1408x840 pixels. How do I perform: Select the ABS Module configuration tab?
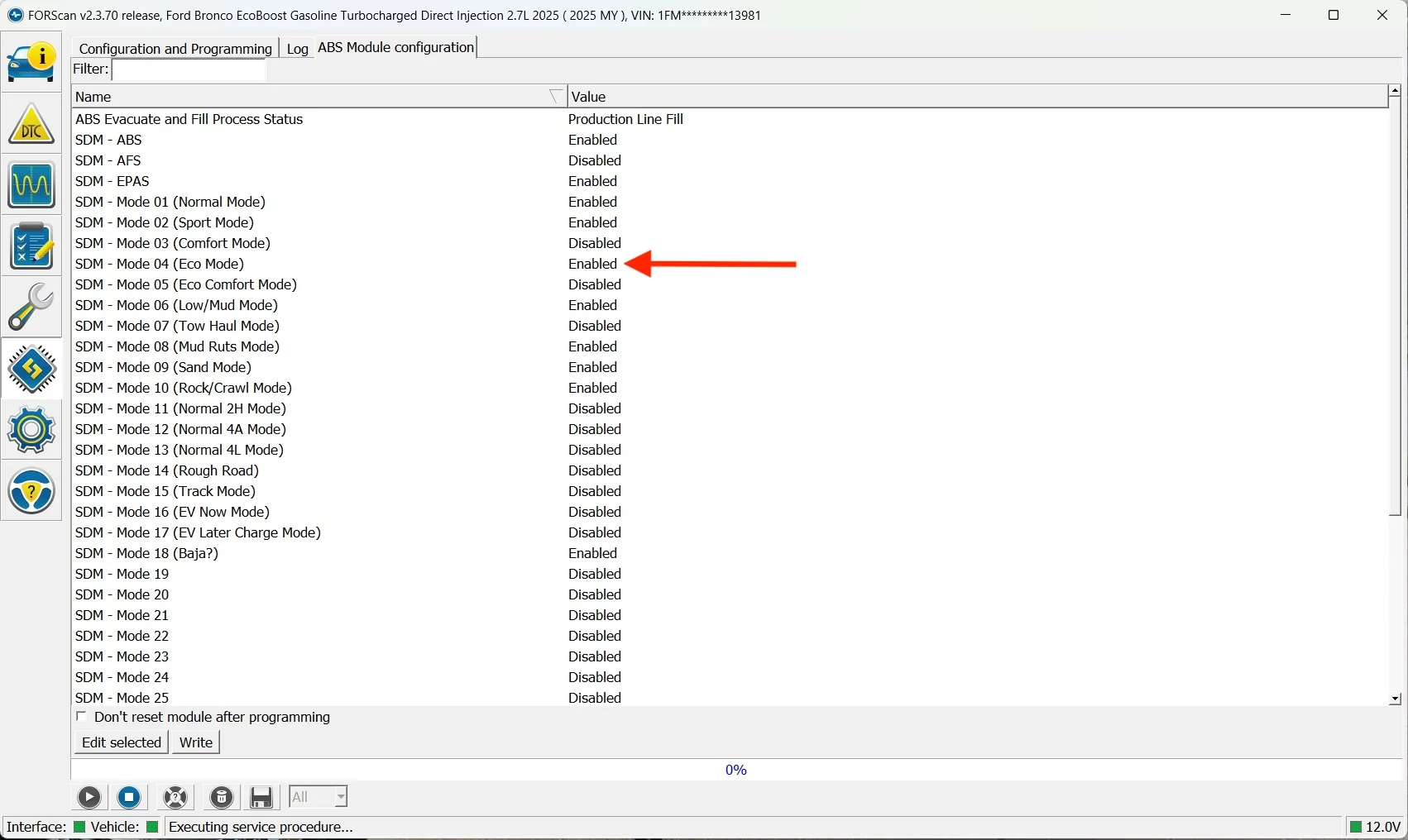click(395, 48)
